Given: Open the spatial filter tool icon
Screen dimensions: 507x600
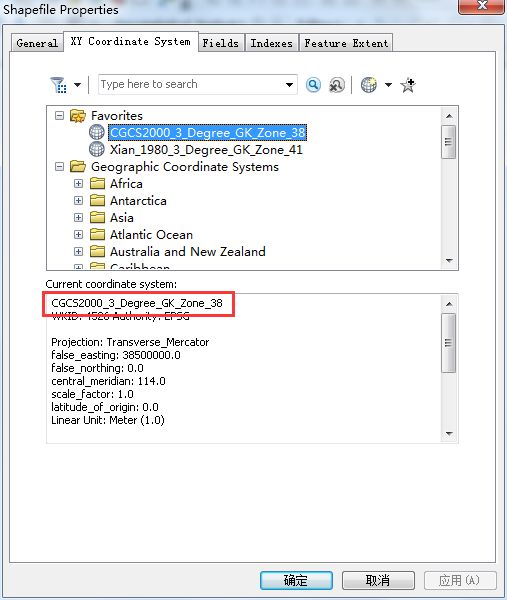Looking at the screenshot, I should pos(59,85).
